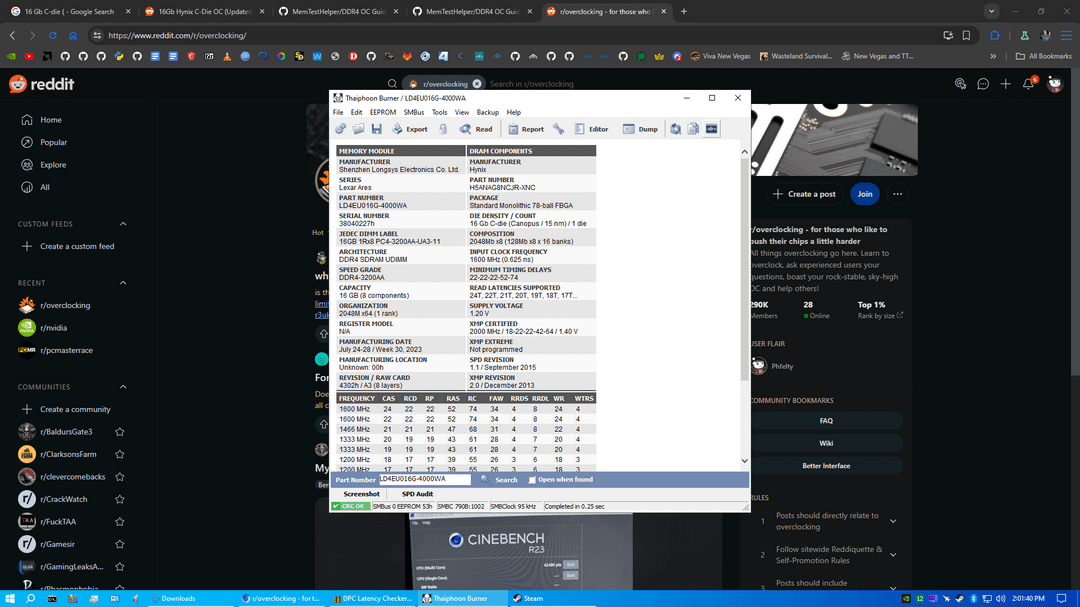The height and width of the screenshot is (607, 1080).
Task: Click the Read toolbar button
Action: pos(476,129)
